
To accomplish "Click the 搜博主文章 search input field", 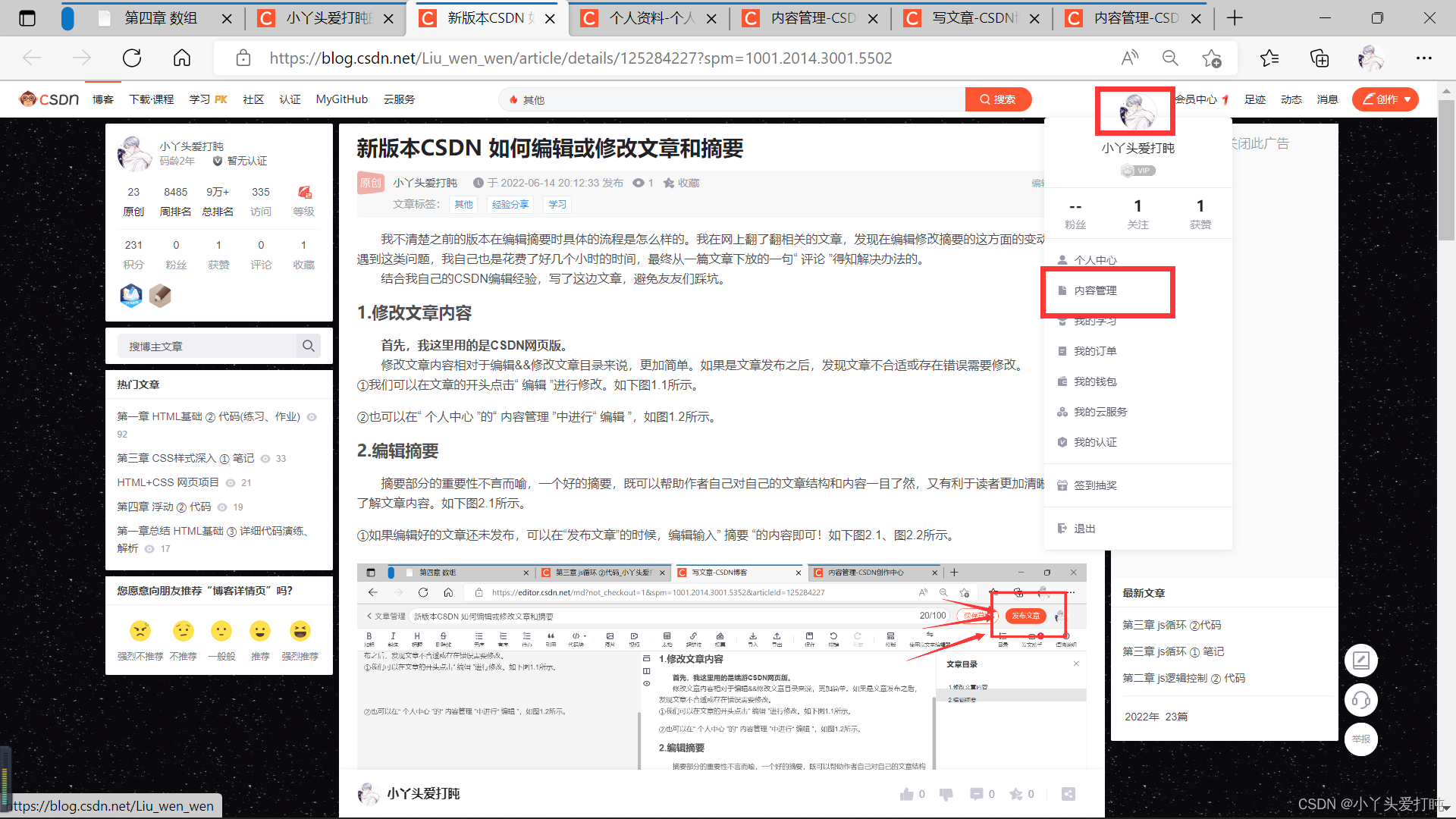I will [x=206, y=346].
